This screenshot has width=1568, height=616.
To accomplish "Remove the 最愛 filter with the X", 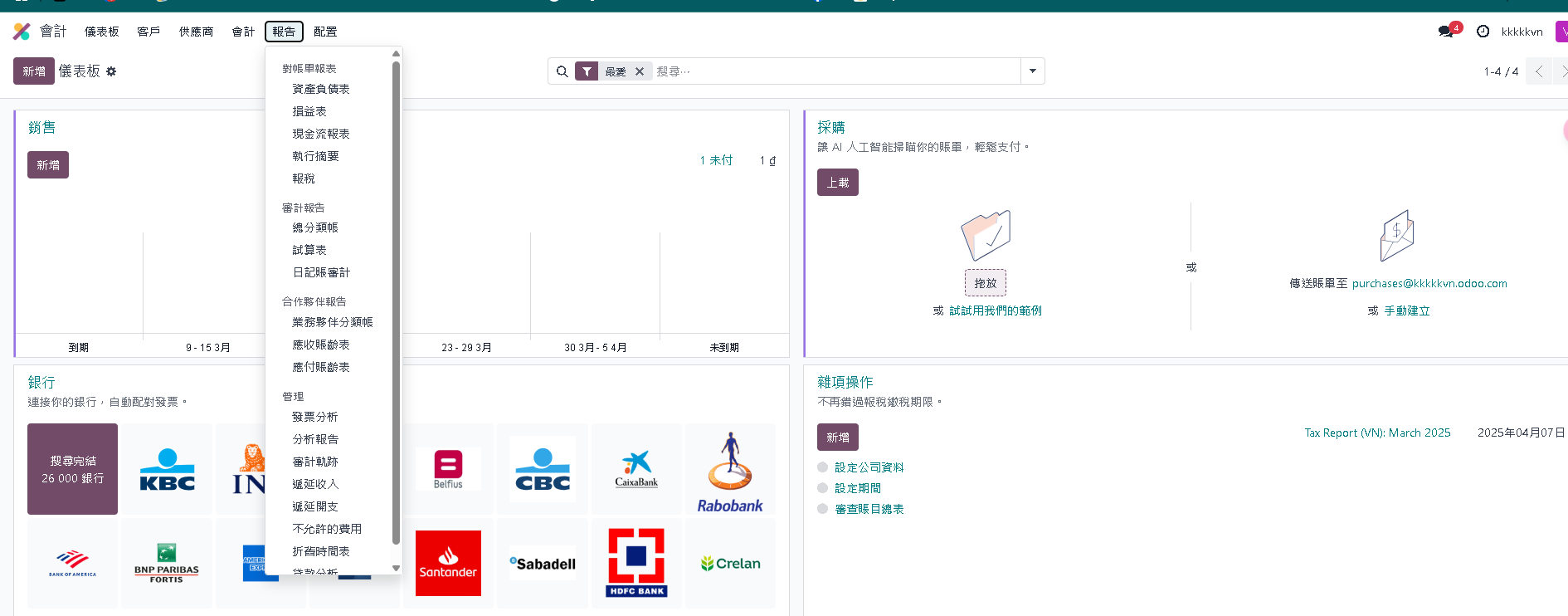I will point(640,71).
